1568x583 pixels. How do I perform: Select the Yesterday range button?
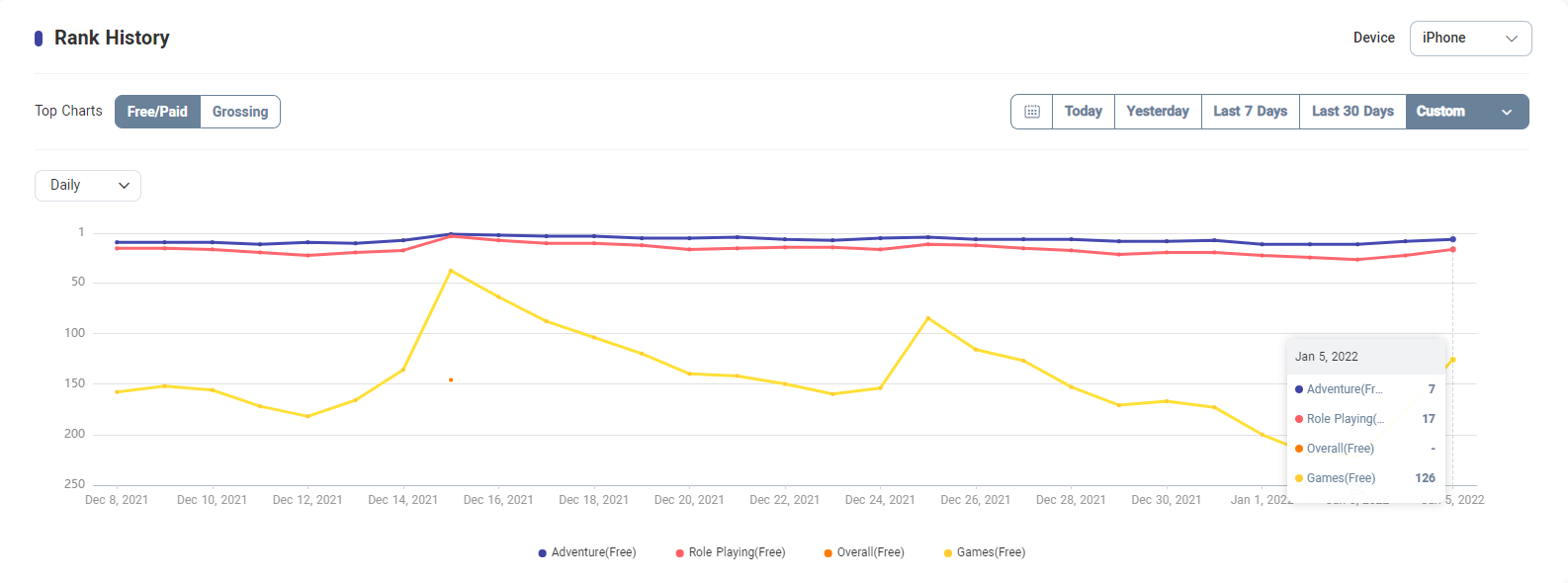point(1158,112)
